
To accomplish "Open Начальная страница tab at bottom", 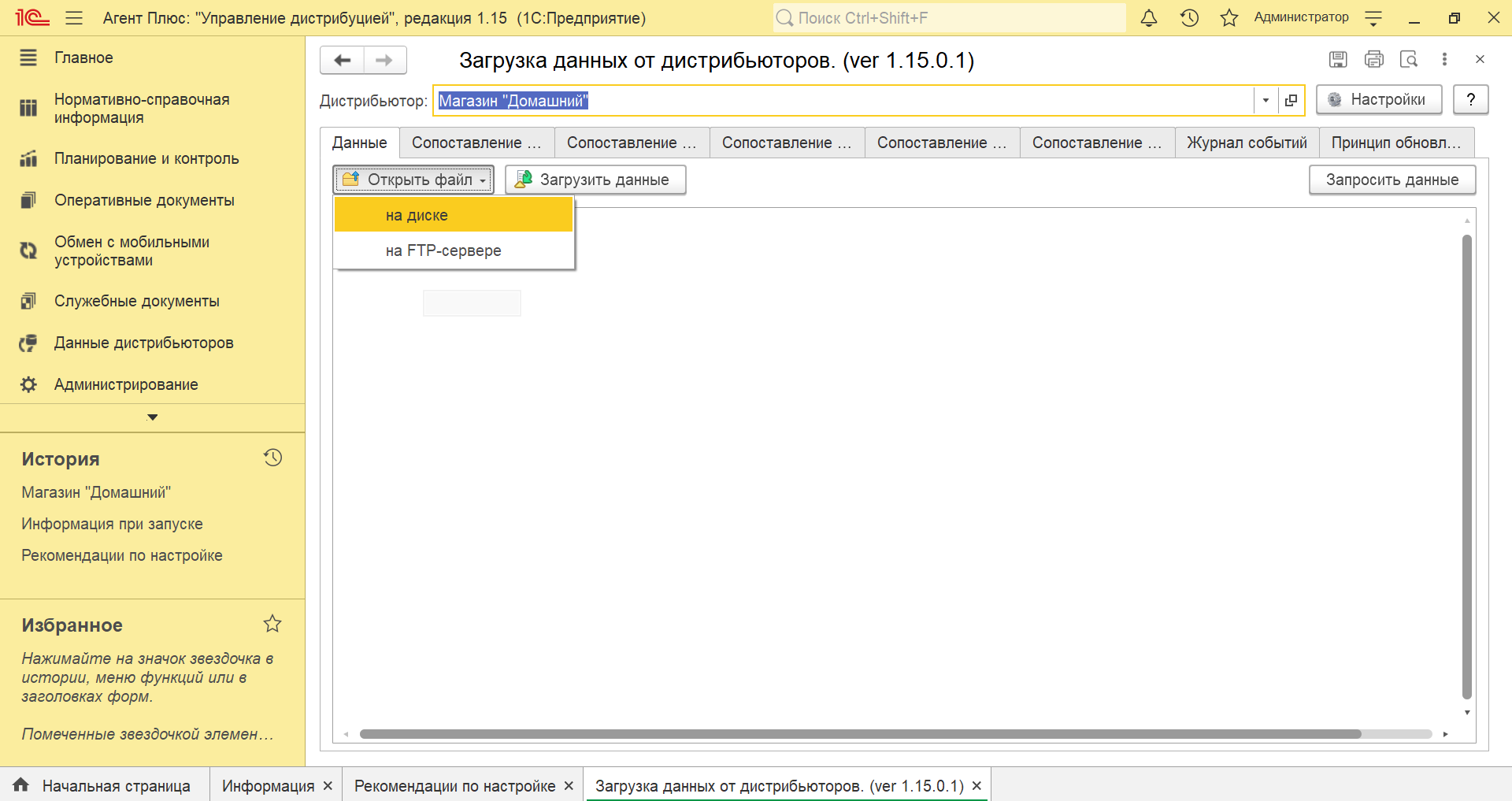I will pos(105,786).
